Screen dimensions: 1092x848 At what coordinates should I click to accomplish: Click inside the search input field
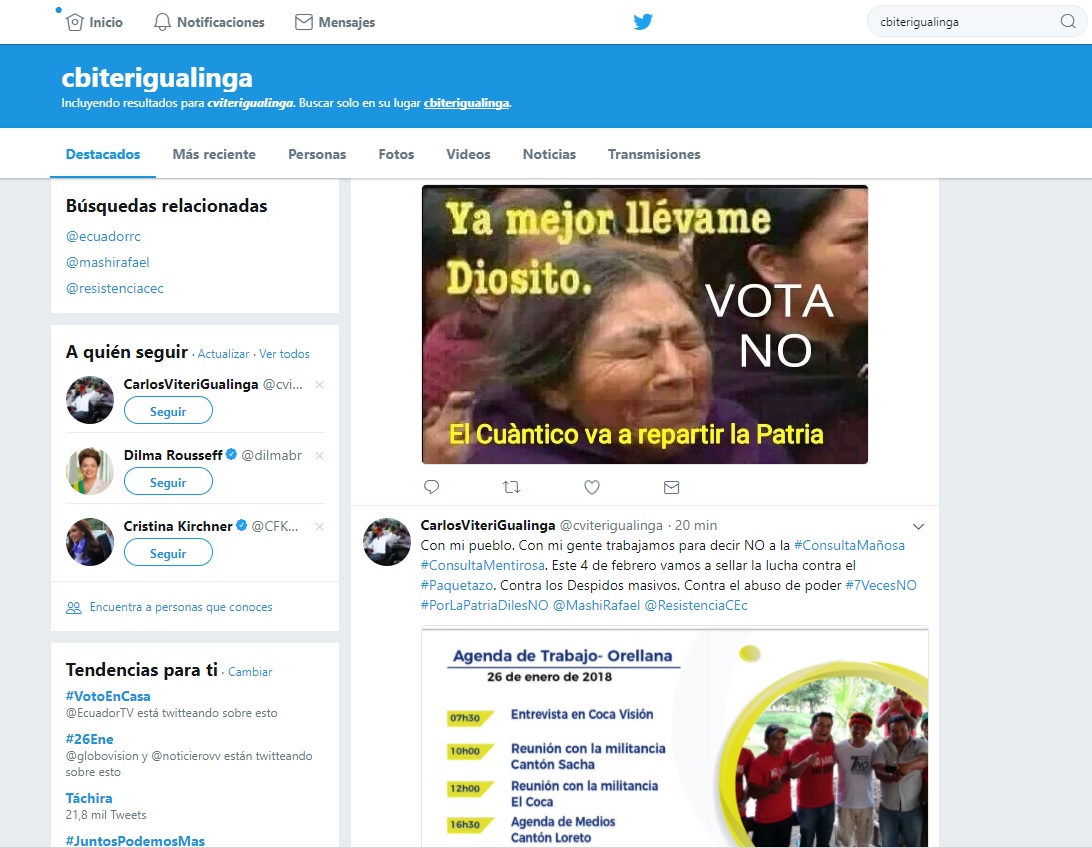pos(960,22)
